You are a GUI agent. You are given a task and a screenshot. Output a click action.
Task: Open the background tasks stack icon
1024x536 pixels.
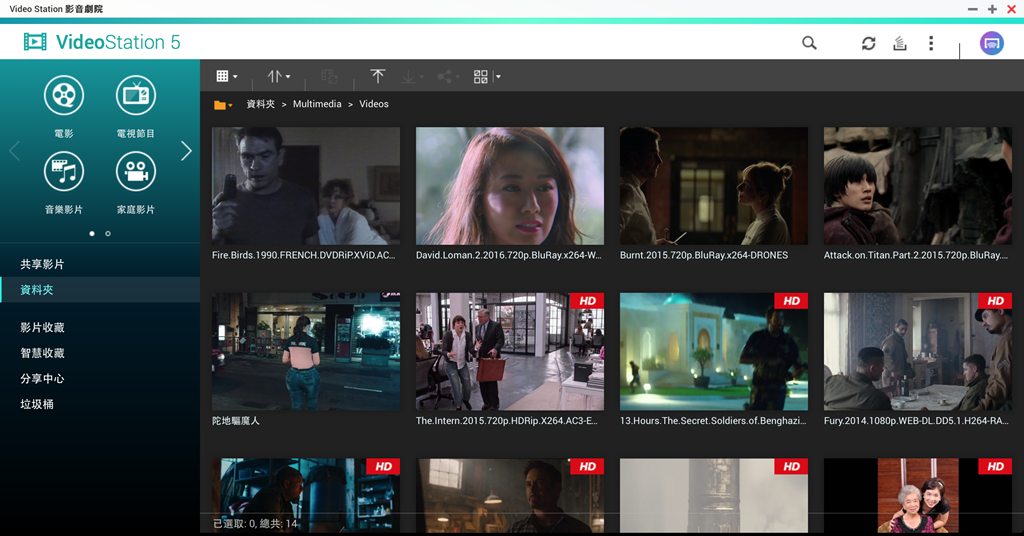point(900,43)
